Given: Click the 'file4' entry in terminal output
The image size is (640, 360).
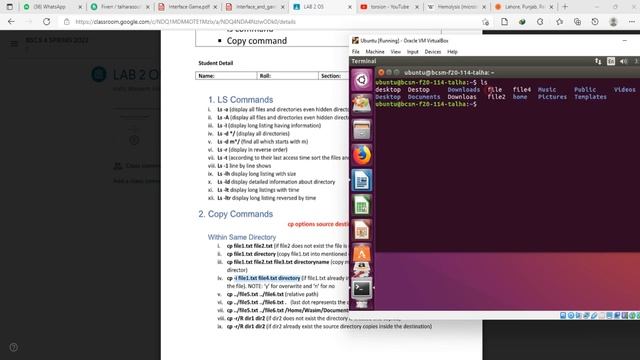Looking at the screenshot, I should tap(522, 89).
